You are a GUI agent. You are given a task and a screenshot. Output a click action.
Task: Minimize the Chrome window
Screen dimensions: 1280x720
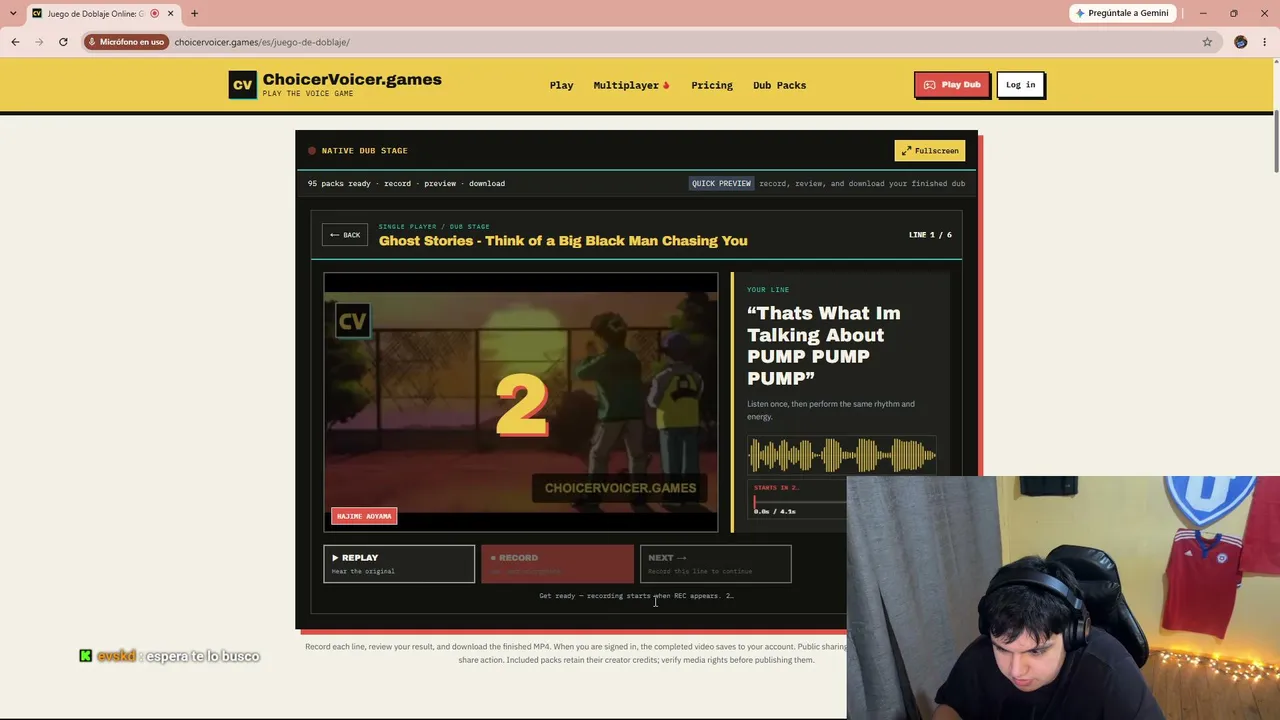[x=1203, y=13]
